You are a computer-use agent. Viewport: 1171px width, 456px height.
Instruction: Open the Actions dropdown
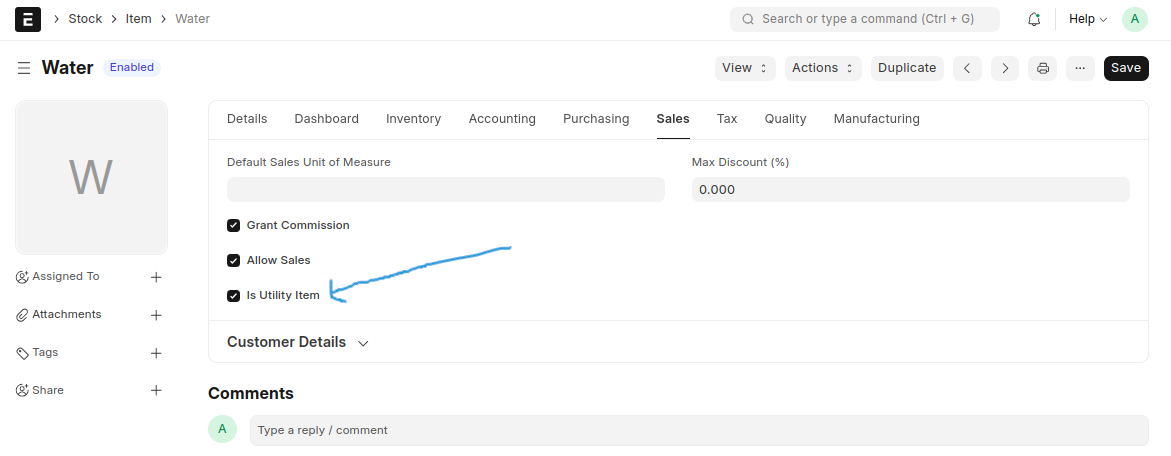coord(823,68)
